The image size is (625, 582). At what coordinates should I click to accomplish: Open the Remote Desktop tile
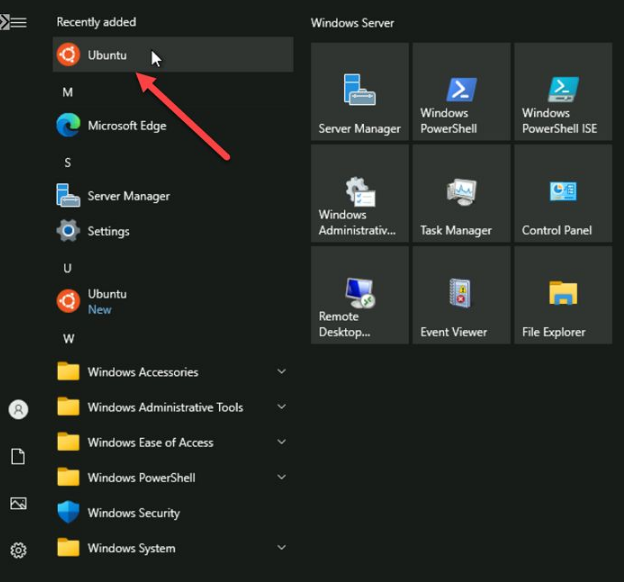point(360,295)
